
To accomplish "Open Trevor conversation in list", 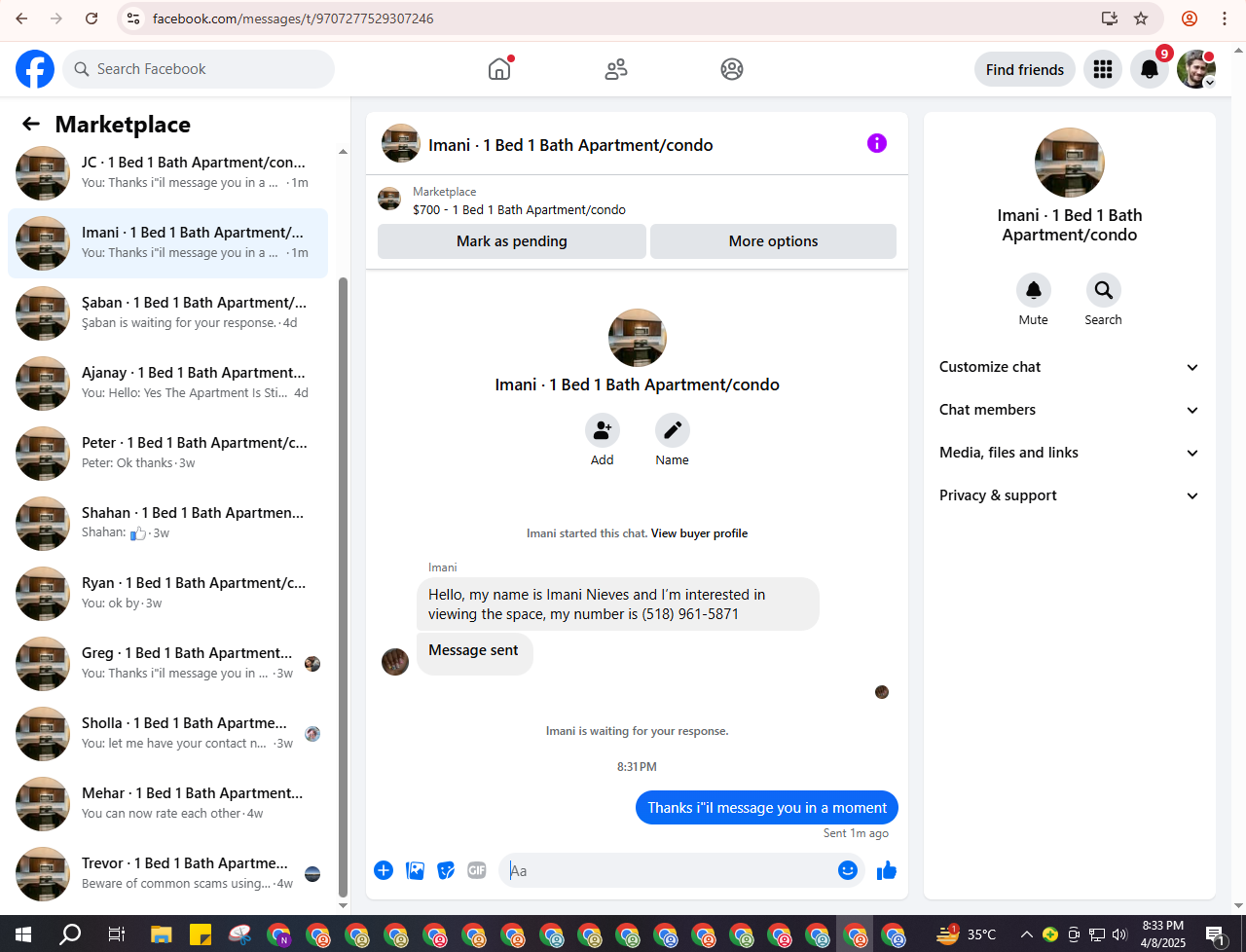I will tap(167, 874).
